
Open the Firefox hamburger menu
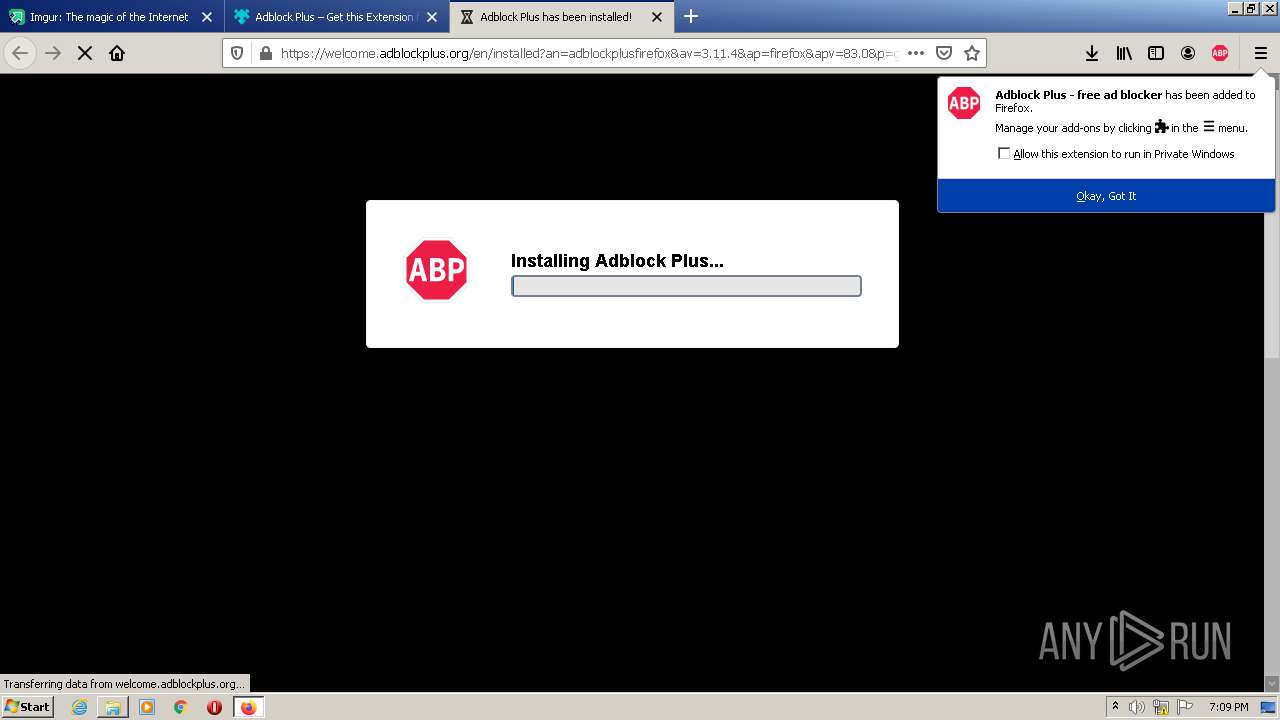pyautogui.click(x=1260, y=53)
